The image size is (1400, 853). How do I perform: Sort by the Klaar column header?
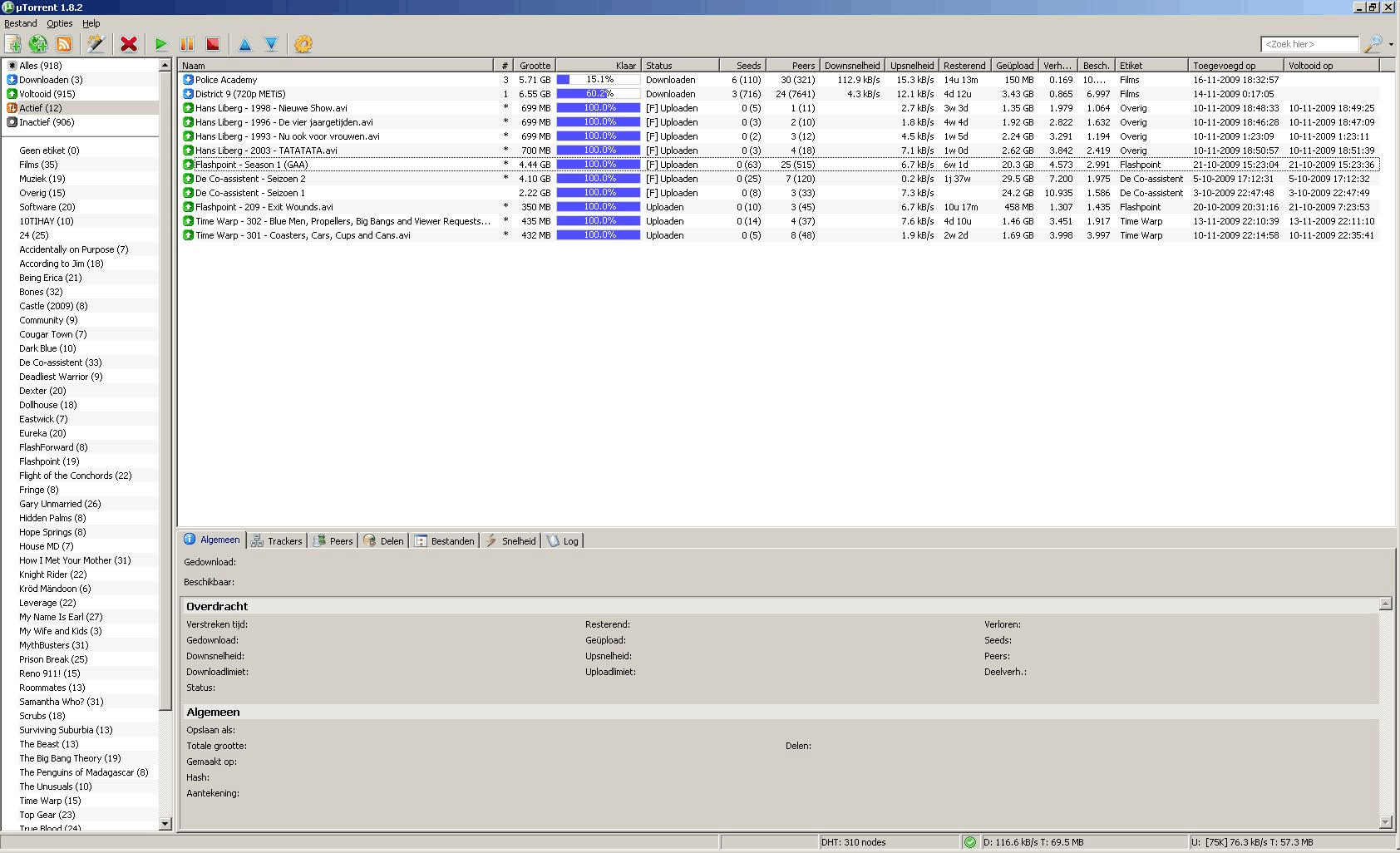599,66
